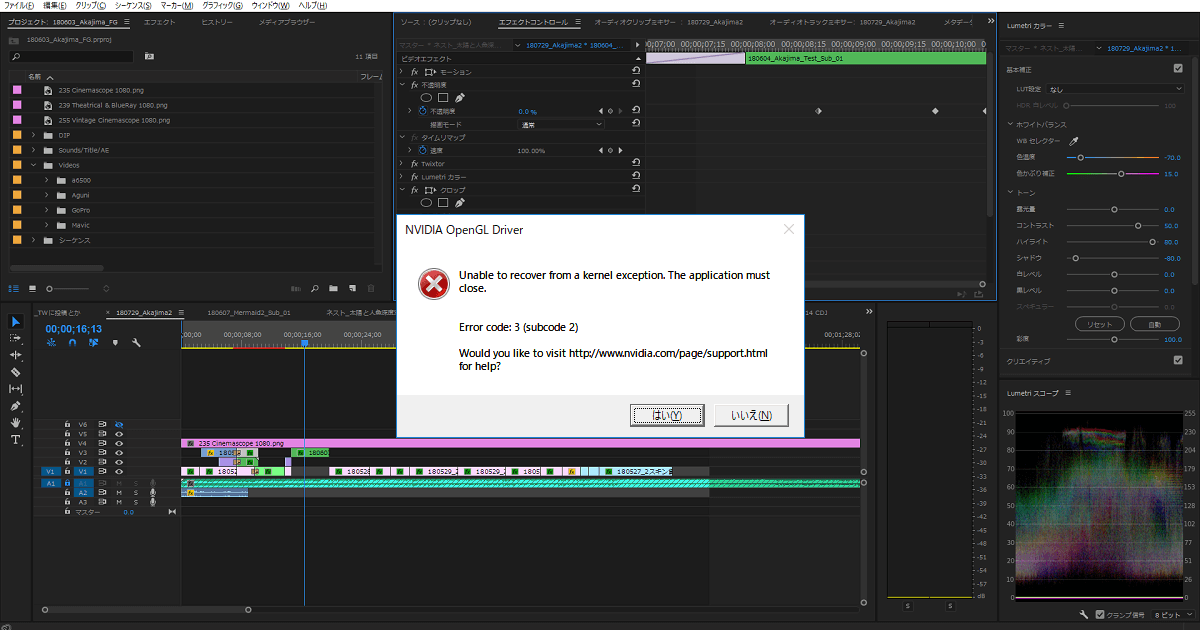Viewport: 1200px width, 630px height.
Task: Unlock the A1 audio track lock
Action: (67, 483)
